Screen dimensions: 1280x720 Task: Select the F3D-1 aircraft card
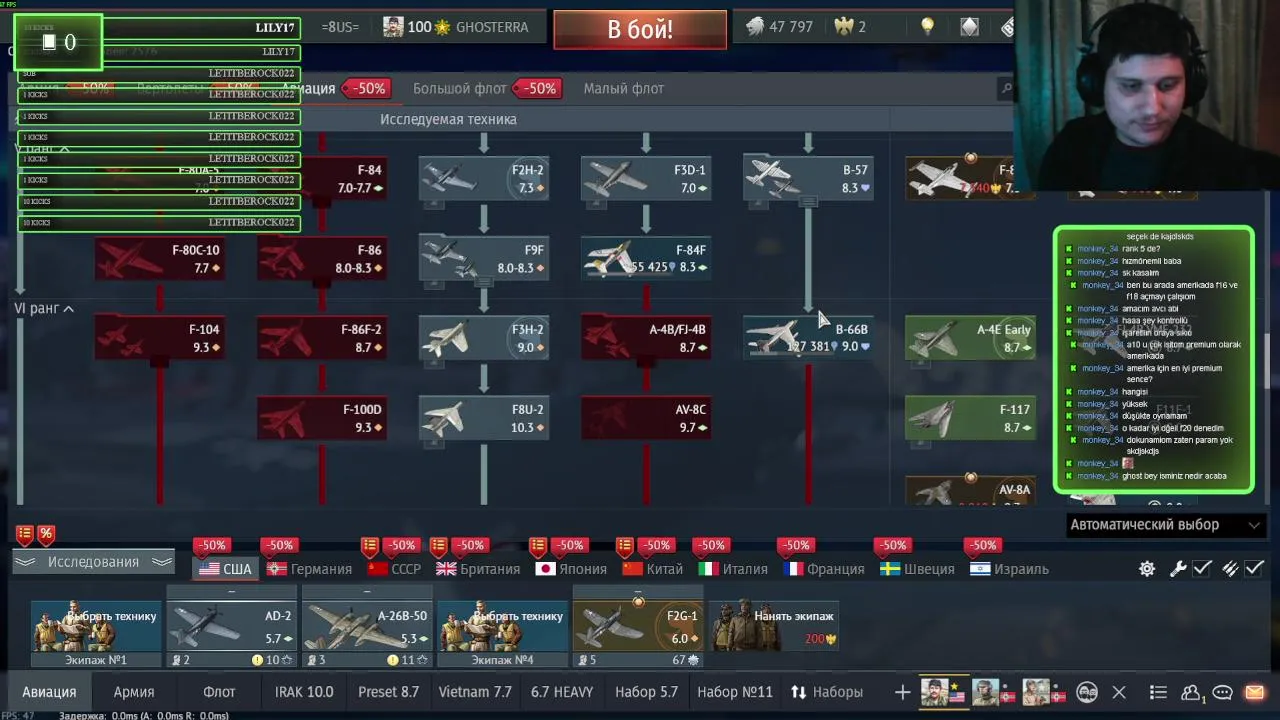[x=646, y=178]
